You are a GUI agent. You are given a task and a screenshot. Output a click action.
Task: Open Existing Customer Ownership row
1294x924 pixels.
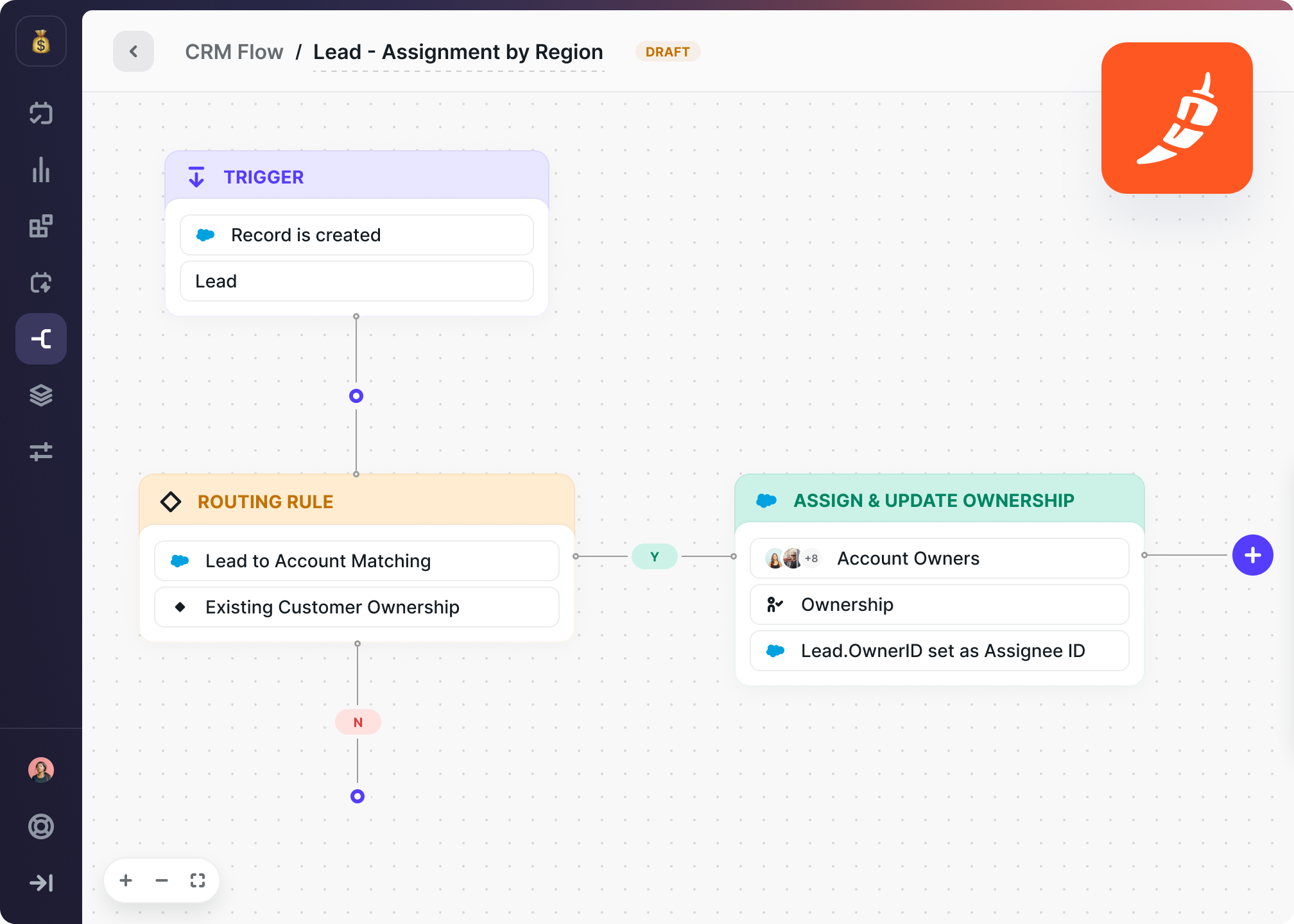click(x=357, y=607)
